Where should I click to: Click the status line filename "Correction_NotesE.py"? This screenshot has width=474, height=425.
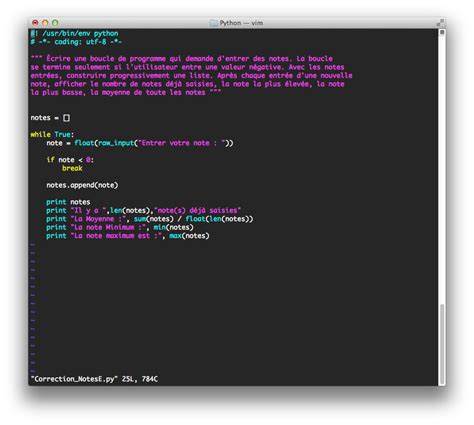[74, 379]
